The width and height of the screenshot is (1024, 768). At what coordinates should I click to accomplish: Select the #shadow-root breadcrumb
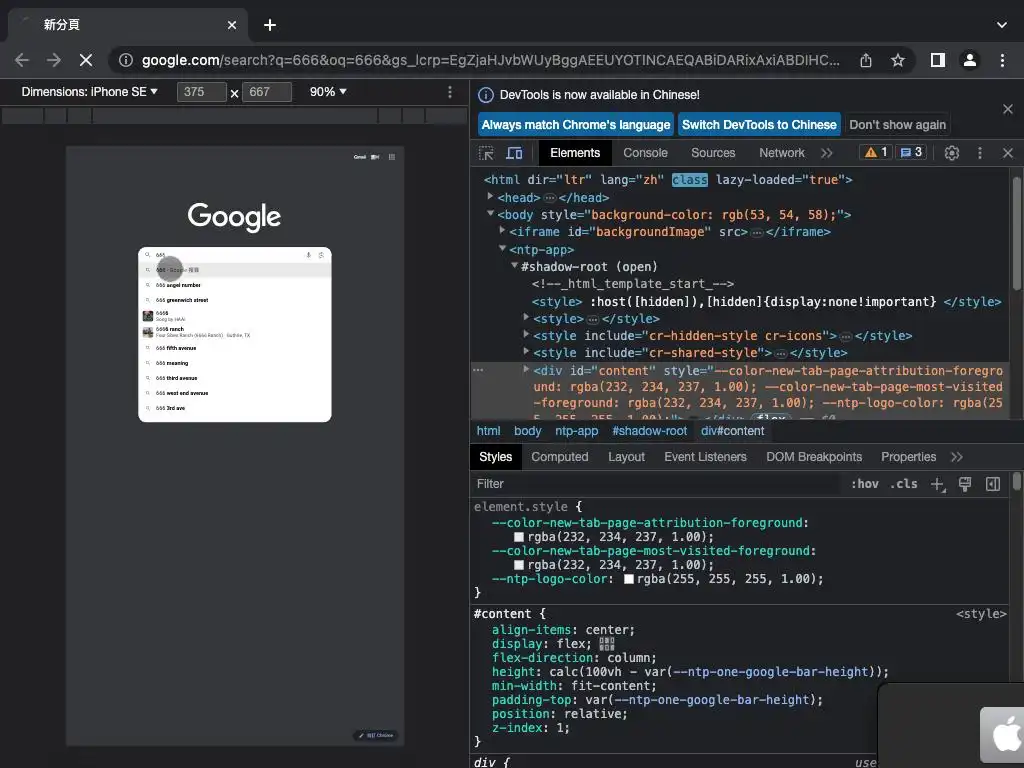click(x=649, y=431)
